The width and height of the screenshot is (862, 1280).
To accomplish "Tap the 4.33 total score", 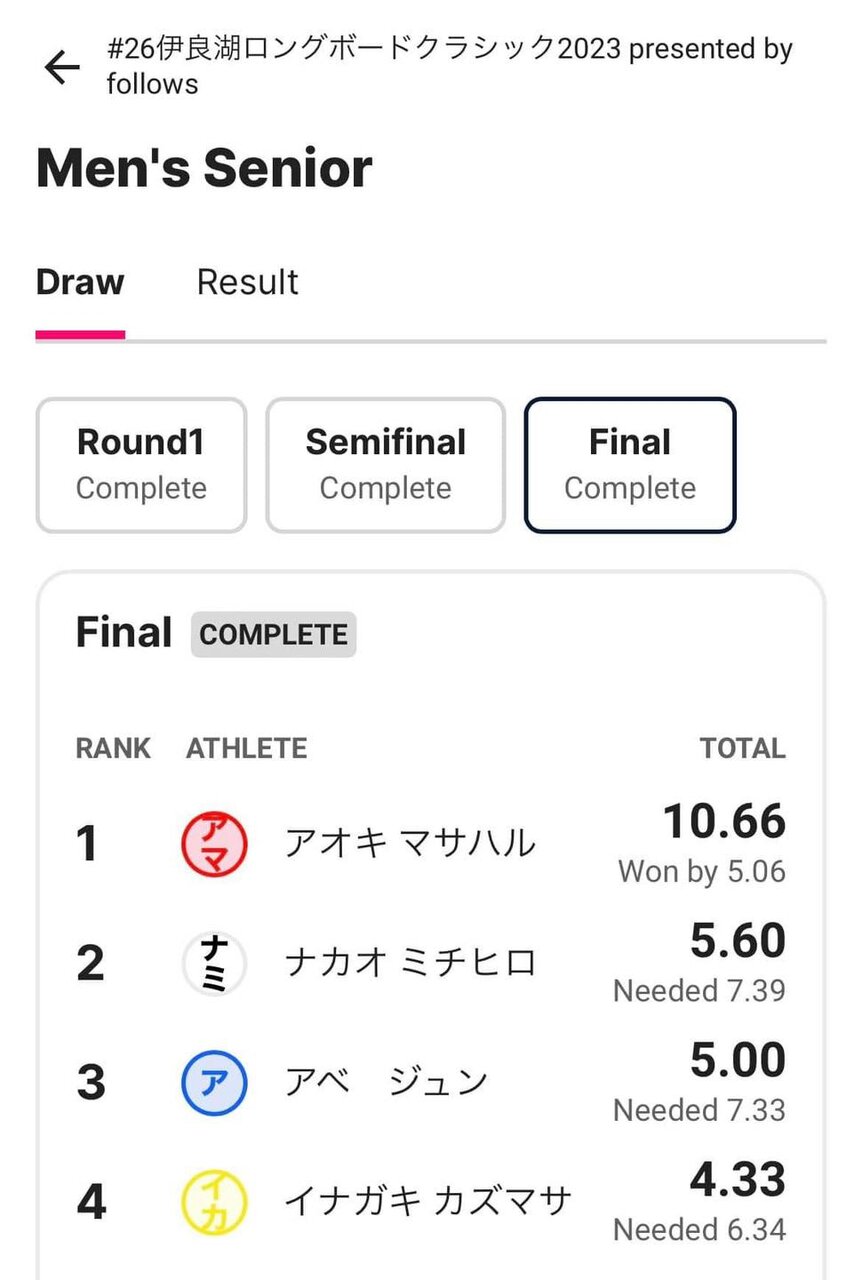I will point(738,1180).
